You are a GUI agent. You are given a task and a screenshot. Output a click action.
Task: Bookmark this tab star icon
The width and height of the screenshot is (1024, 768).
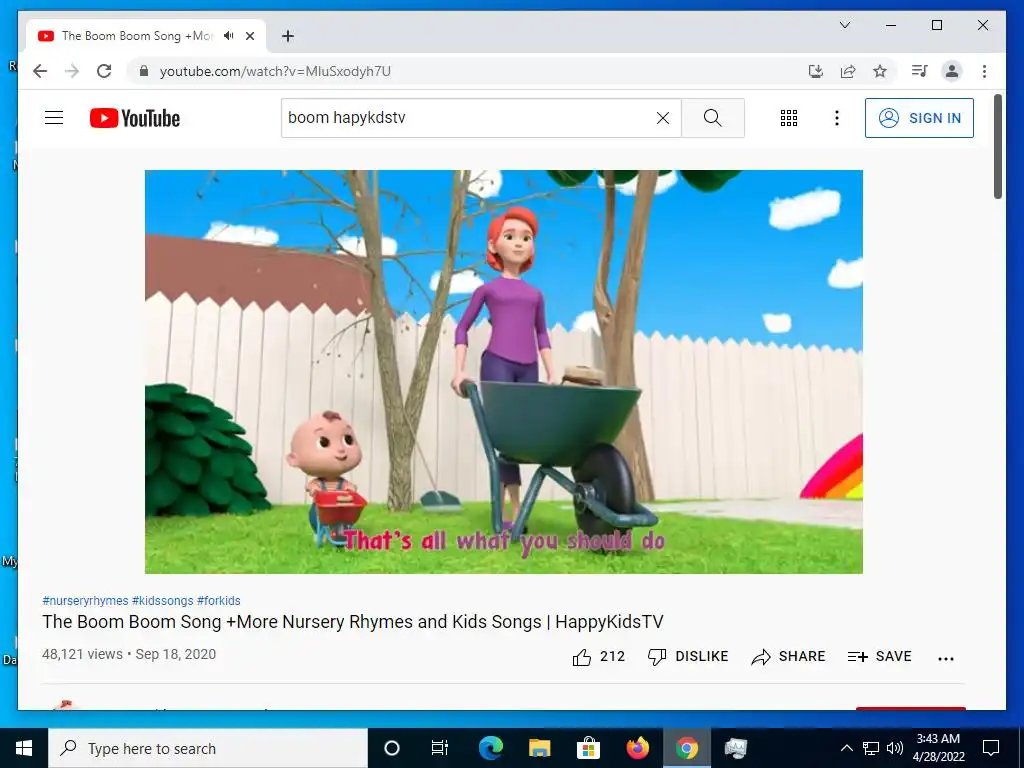(x=880, y=71)
